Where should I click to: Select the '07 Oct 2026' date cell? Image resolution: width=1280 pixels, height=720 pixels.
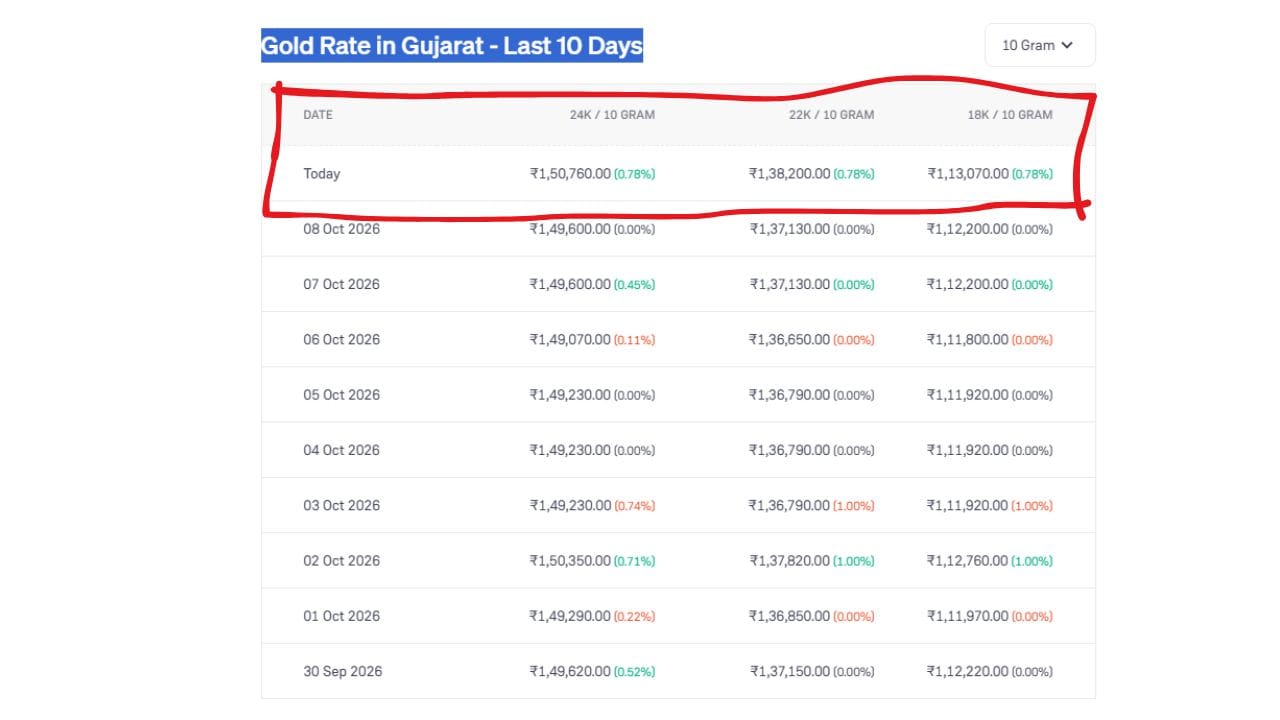[342, 284]
